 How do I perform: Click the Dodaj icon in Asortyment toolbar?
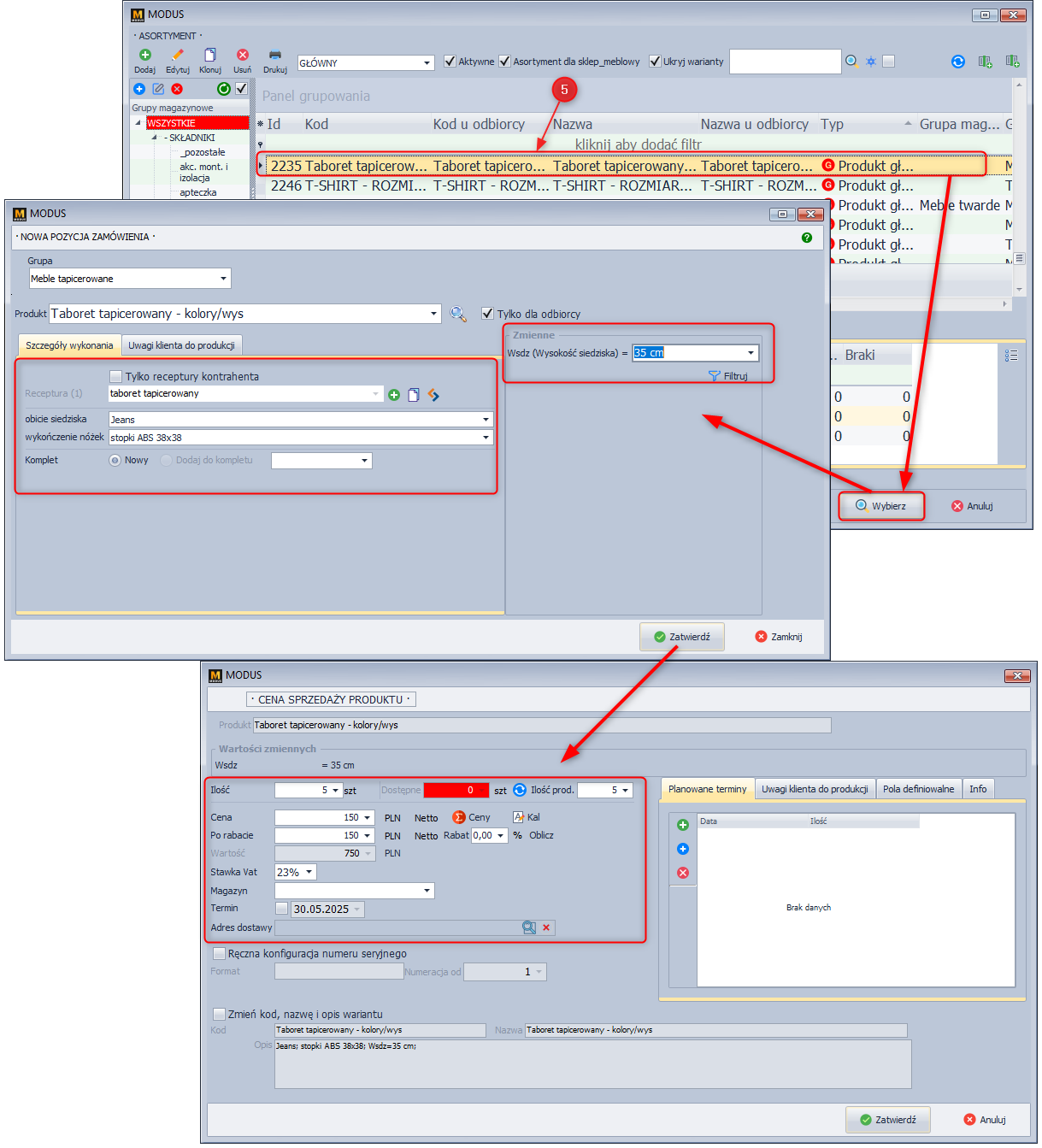145,55
